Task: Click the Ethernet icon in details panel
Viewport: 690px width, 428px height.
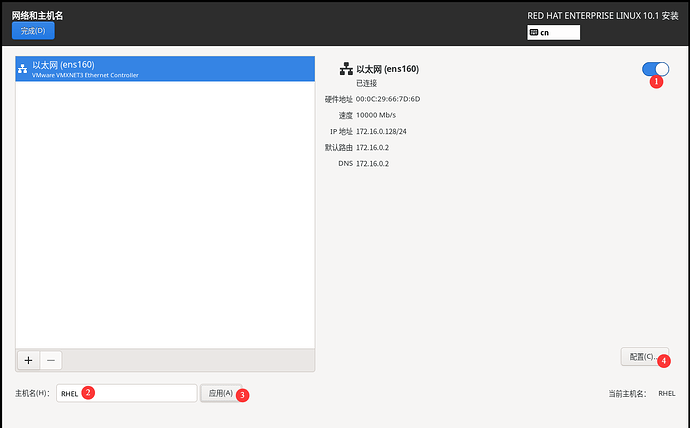Action: pos(346,69)
